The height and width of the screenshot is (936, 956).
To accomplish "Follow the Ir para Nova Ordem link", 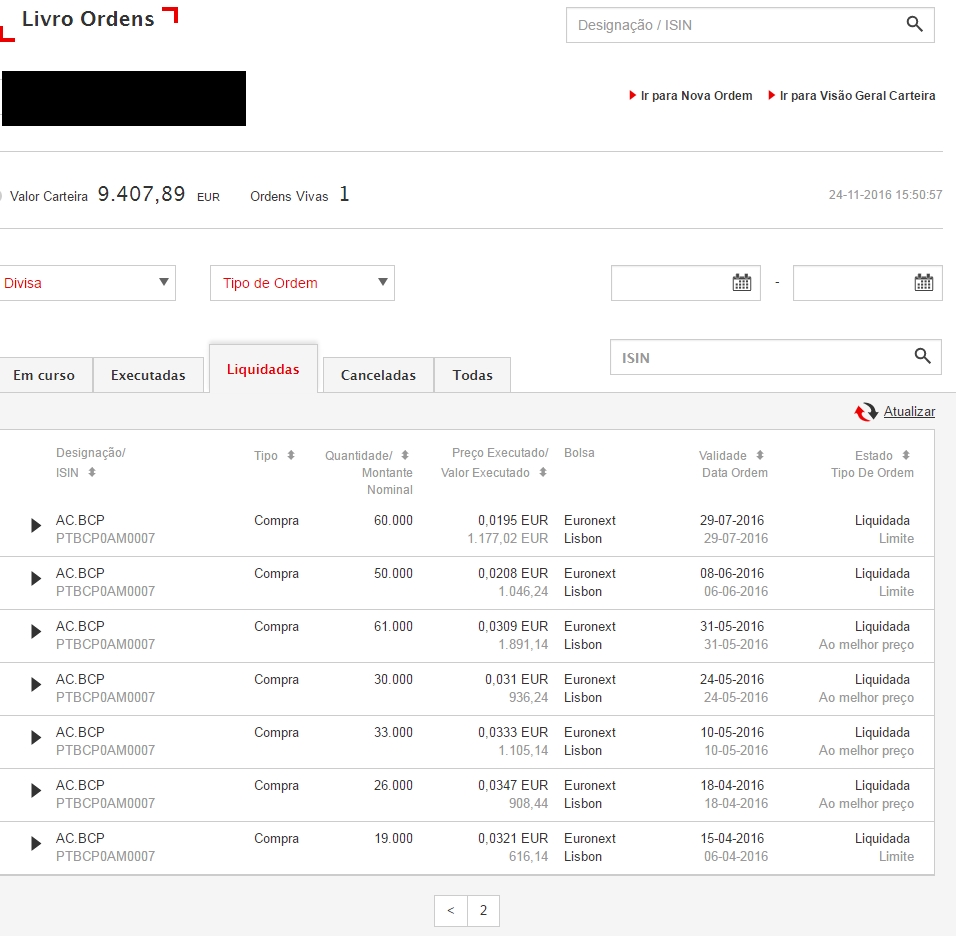I will 696,96.
